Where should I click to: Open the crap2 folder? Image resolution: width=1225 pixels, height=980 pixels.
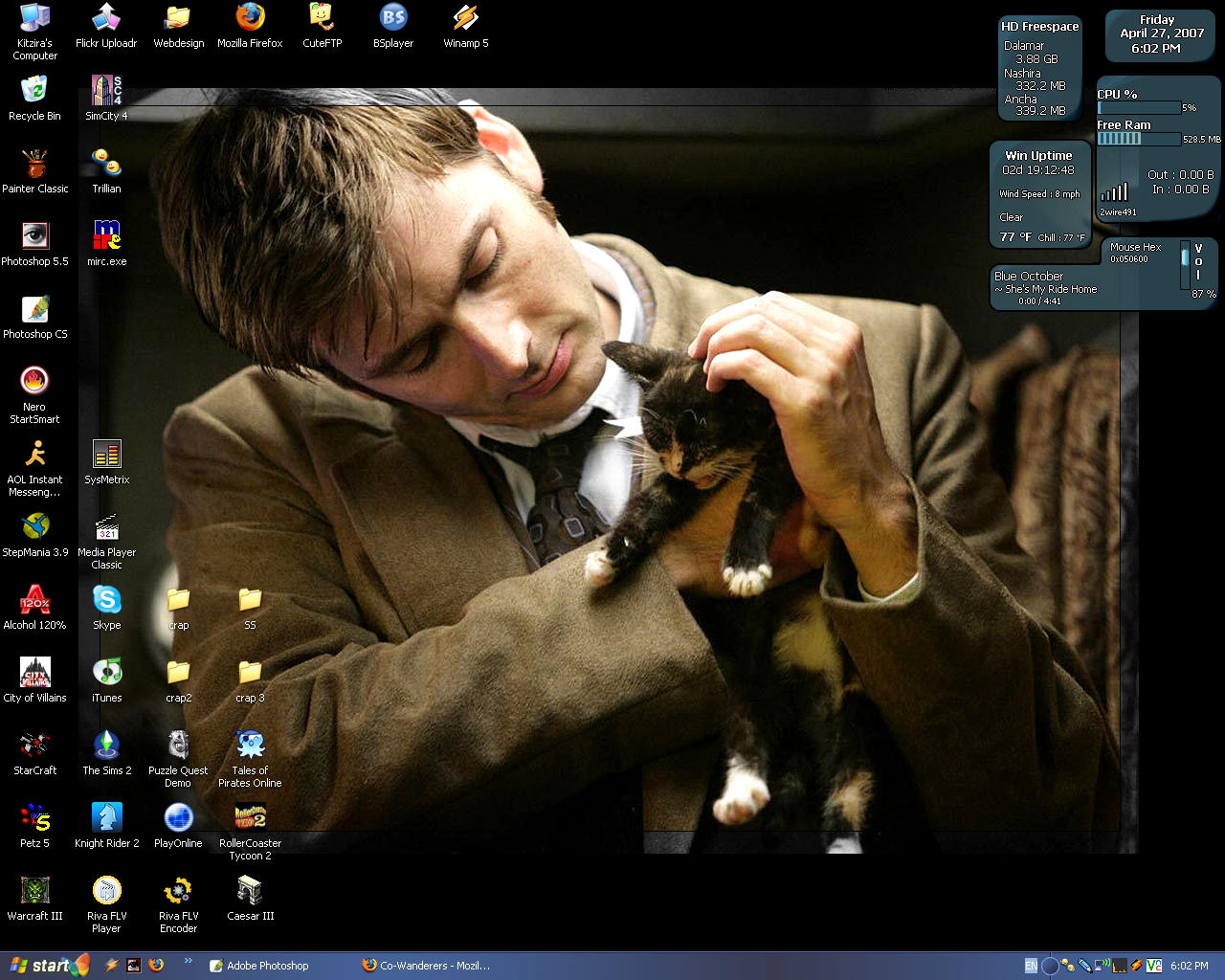click(178, 679)
